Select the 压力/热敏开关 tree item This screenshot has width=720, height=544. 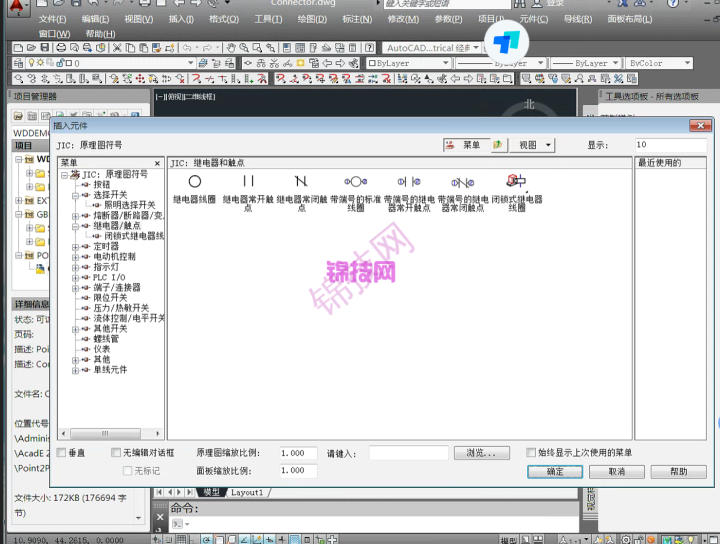click(x=121, y=308)
